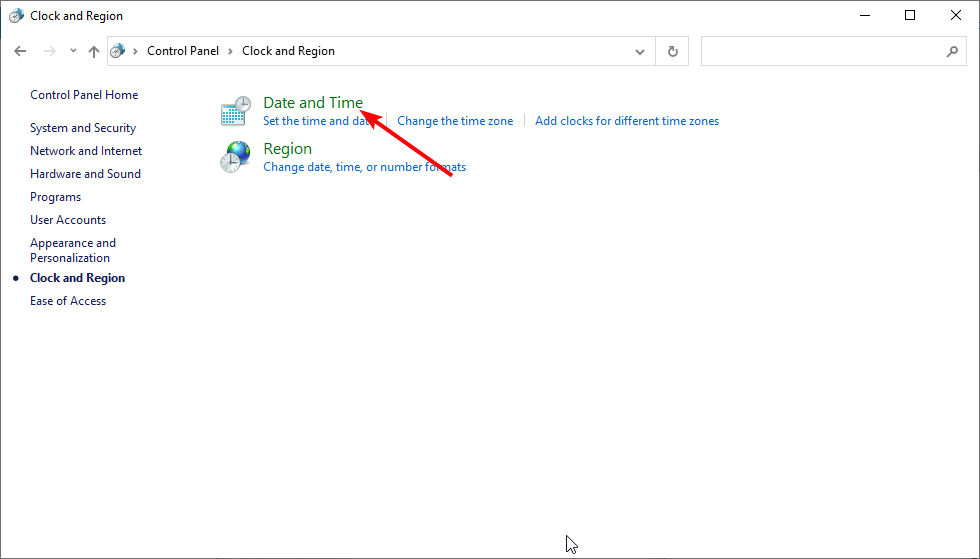Select Control Panel in the breadcrumb
Screen dimensions: 980x559
[x=183, y=51]
